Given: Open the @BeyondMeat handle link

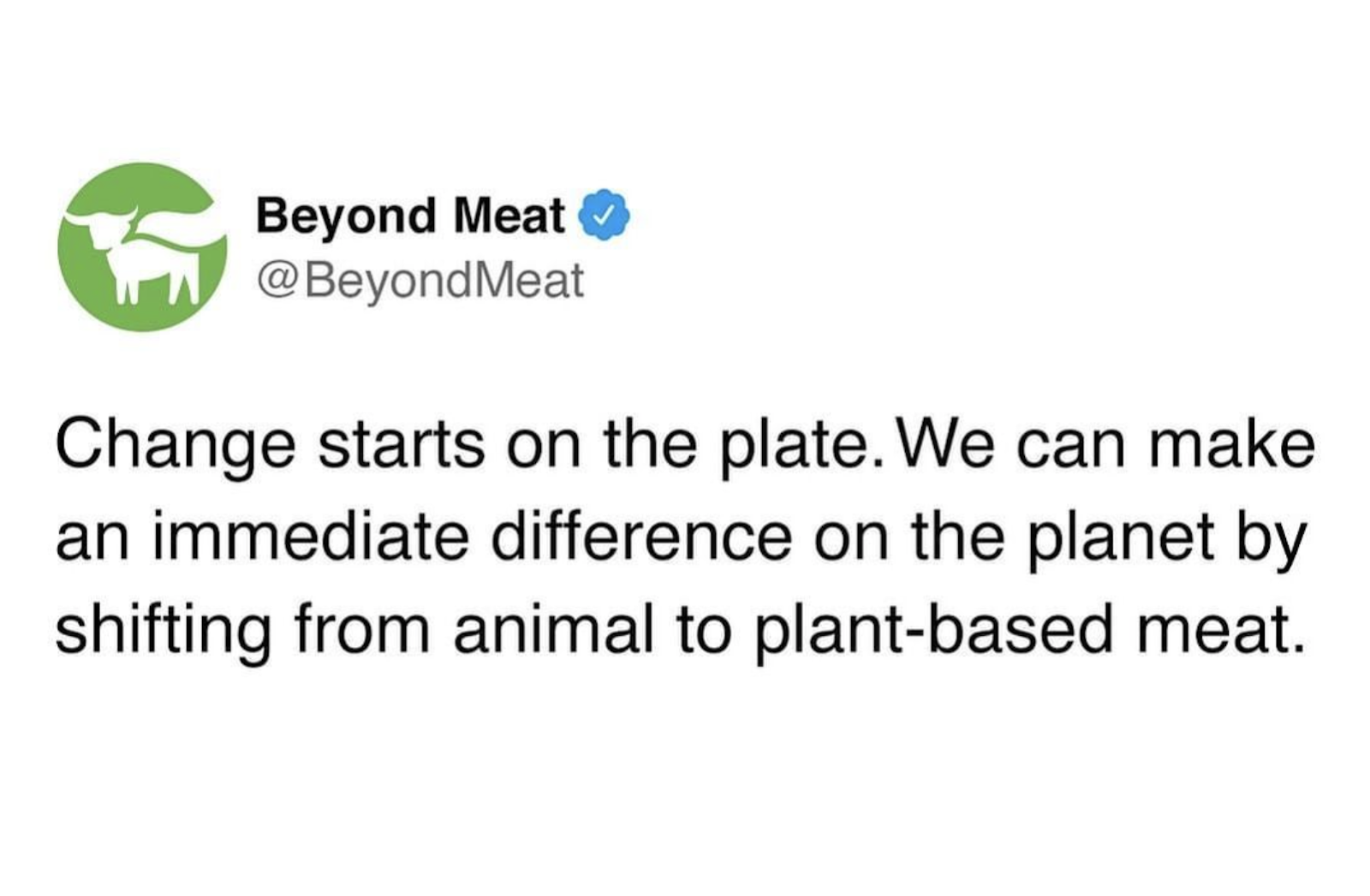Looking at the screenshot, I should 420,280.
